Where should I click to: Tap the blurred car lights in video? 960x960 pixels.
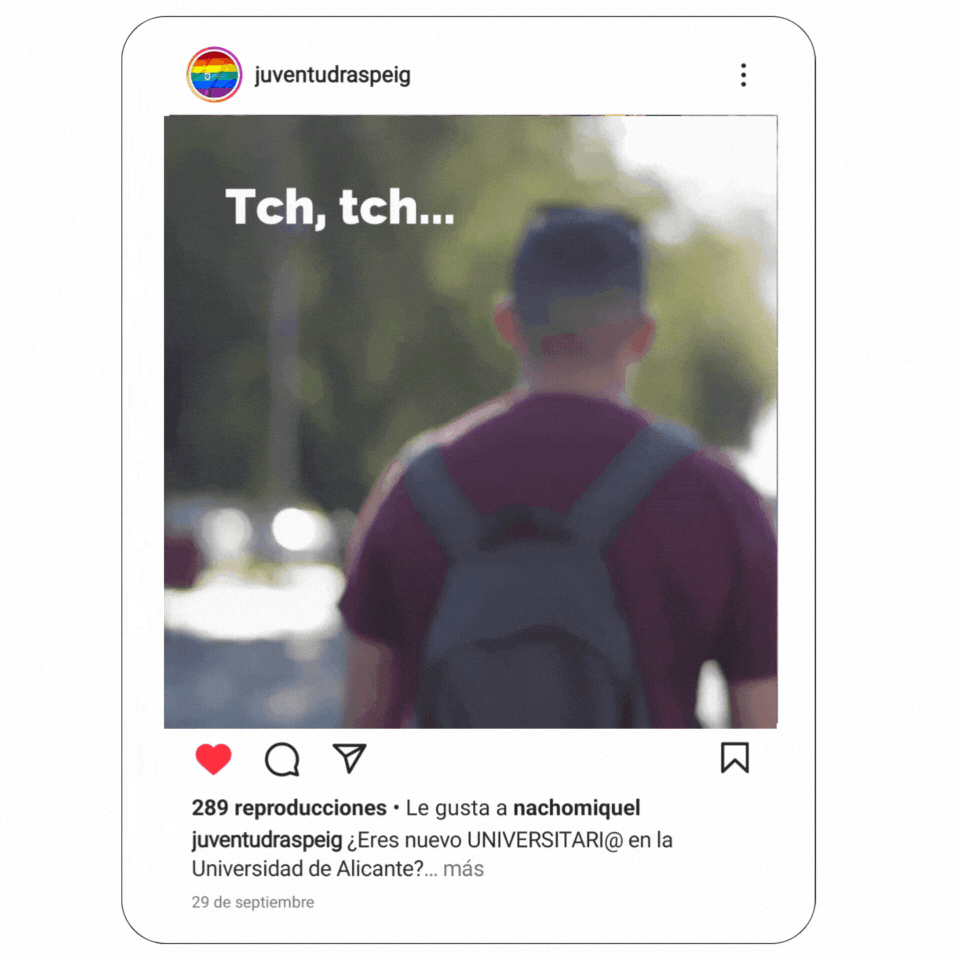(x=264, y=530)
